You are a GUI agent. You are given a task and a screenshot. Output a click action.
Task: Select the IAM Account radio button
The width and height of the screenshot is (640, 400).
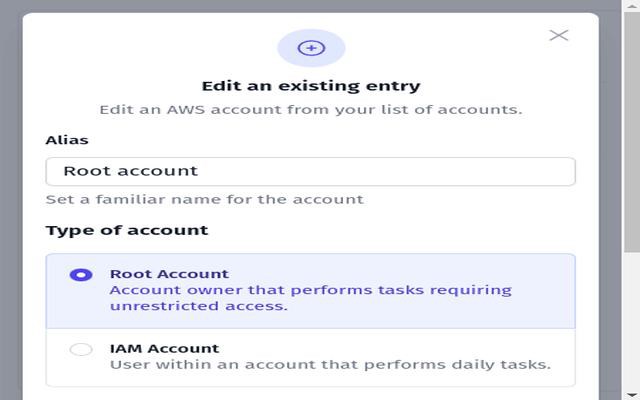point(81,350)
